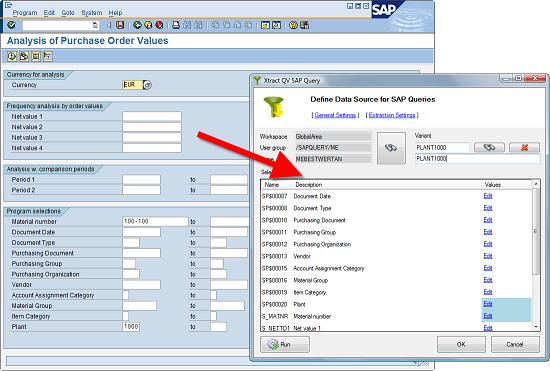The height and width of the screenshot is (371, 550).
Task: Open the Currency value help button
Action: pos(147,85)
